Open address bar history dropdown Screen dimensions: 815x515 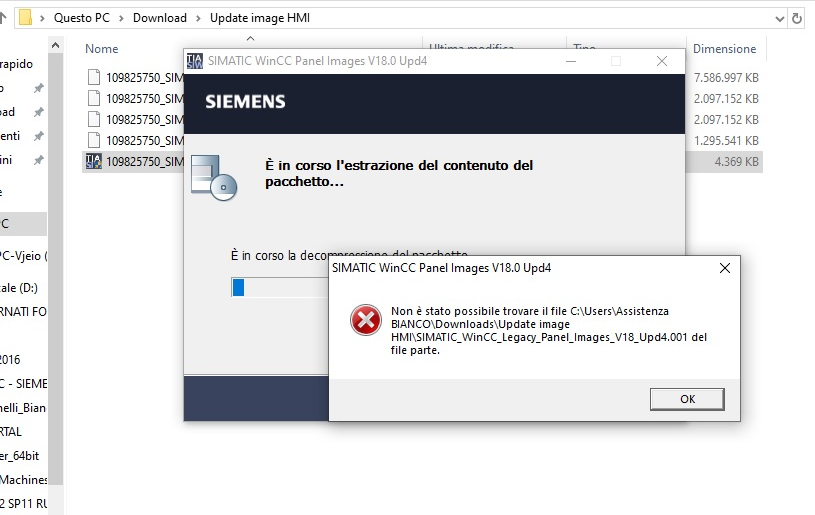coord(779,18)
